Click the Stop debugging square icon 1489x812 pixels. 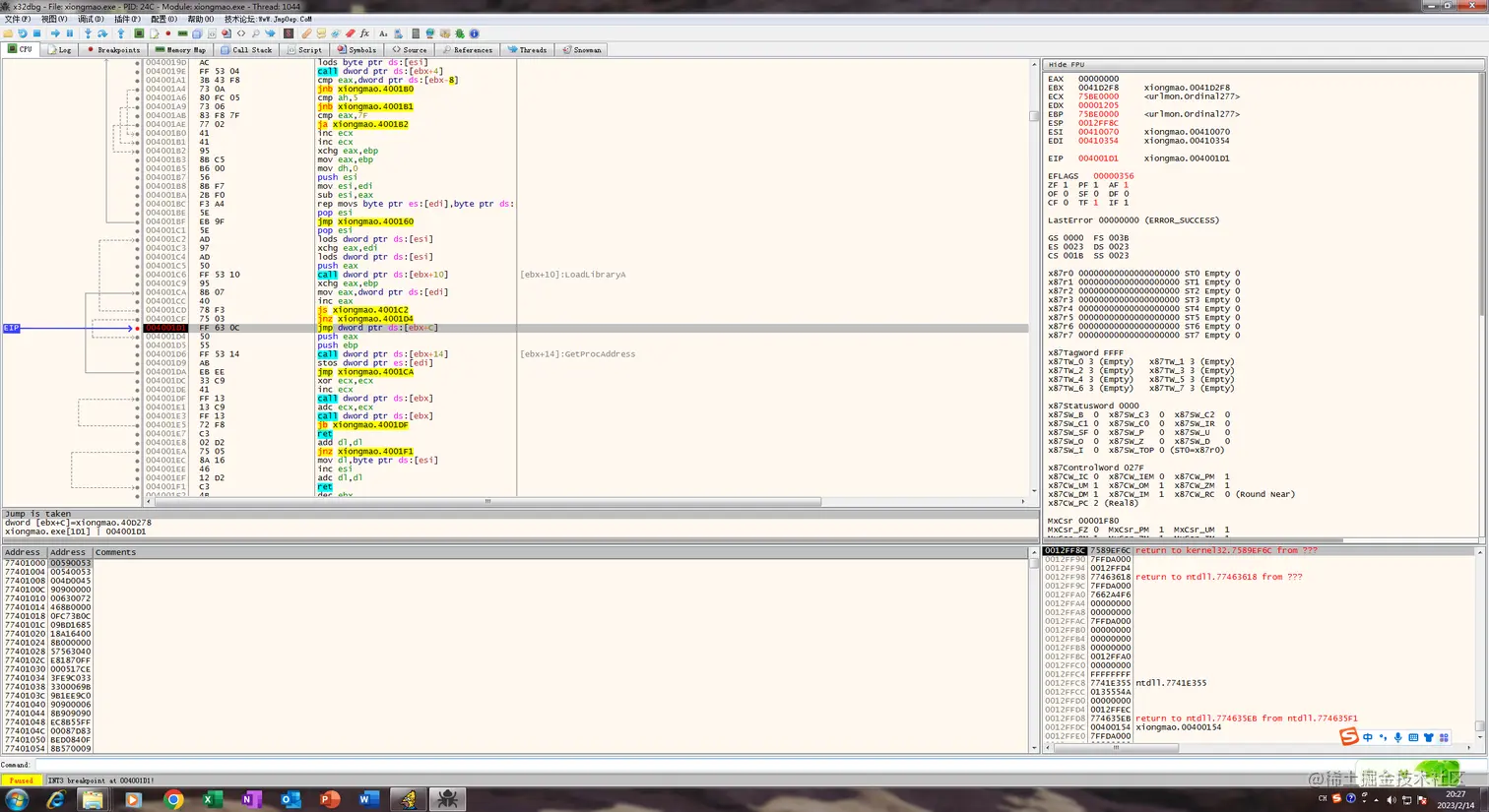click(x=36, y=33)
